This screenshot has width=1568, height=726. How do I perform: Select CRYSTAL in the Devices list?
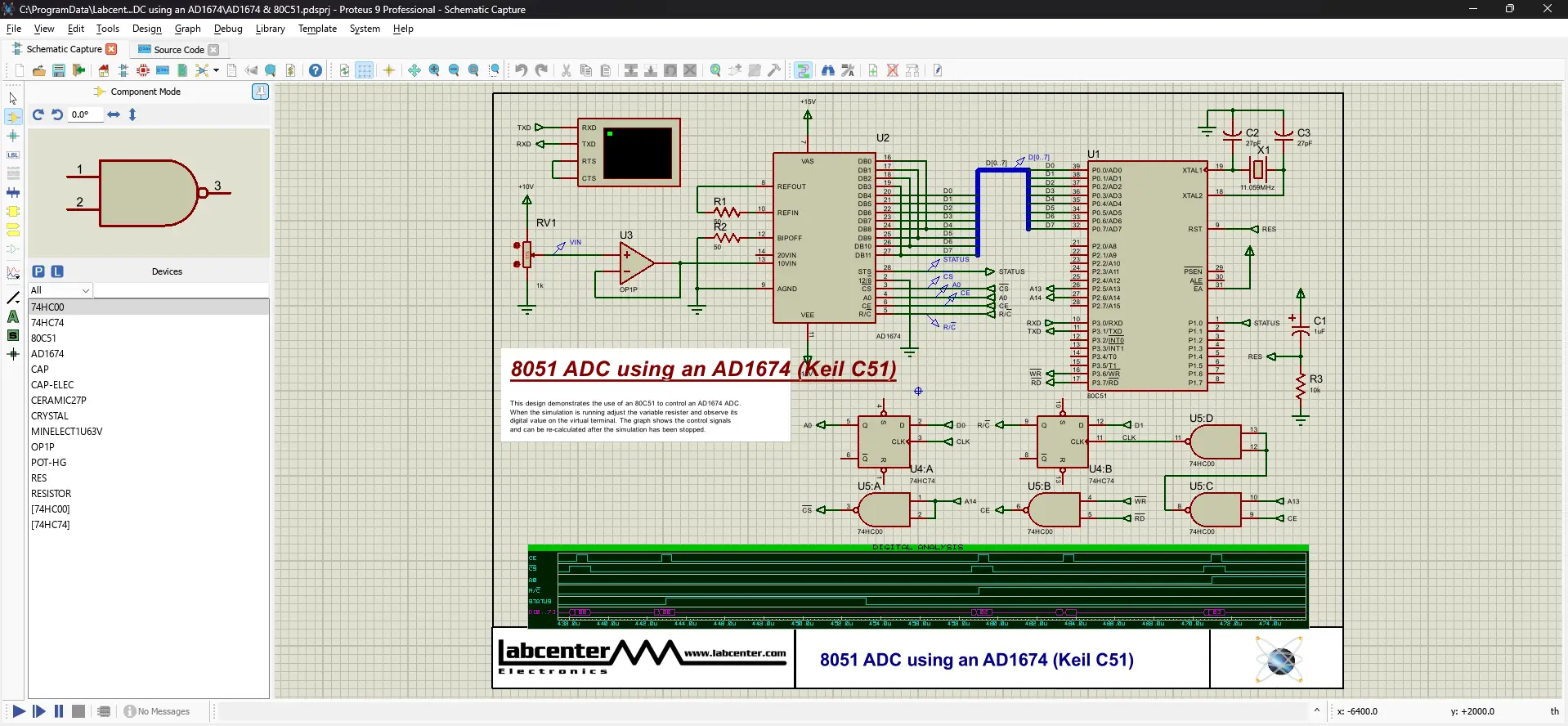click(x=149, y=416)
